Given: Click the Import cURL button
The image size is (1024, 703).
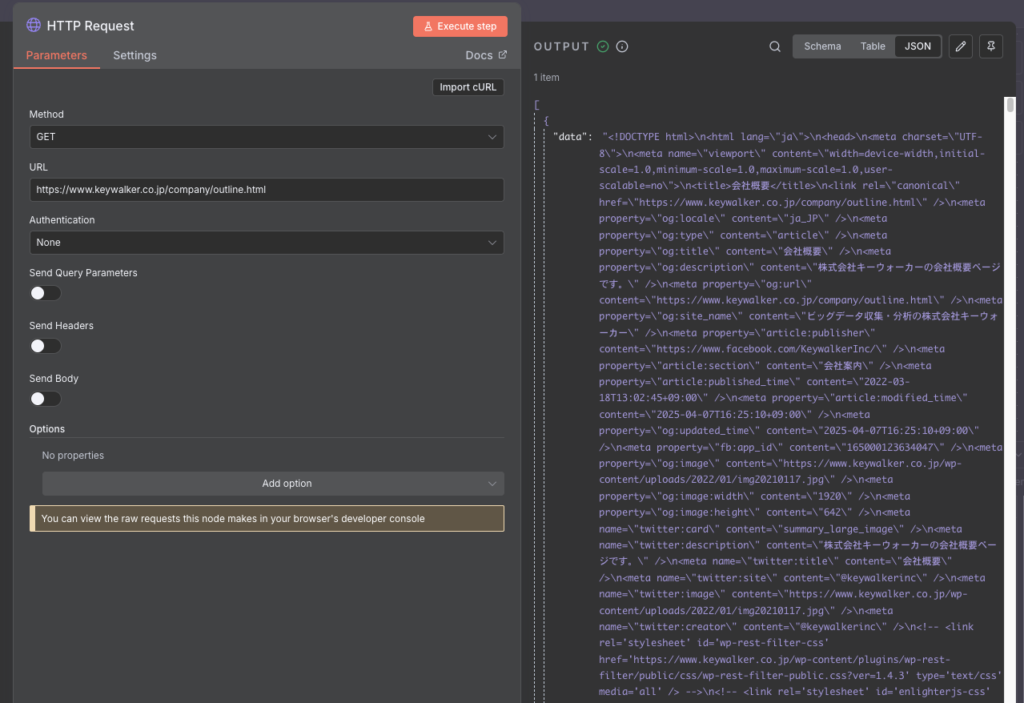Looking at the screenshot, I should [x=467, y=86].
